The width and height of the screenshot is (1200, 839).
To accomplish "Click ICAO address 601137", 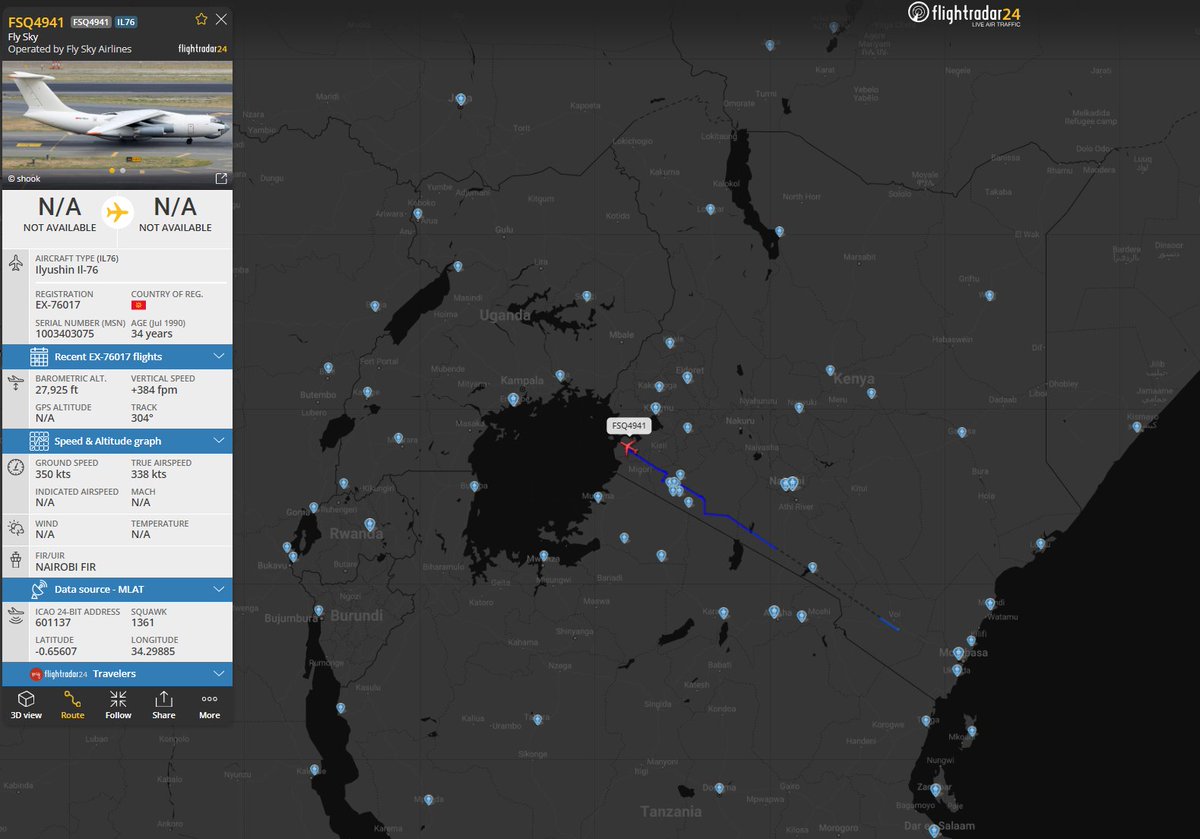I will click(x=52, y=622).
